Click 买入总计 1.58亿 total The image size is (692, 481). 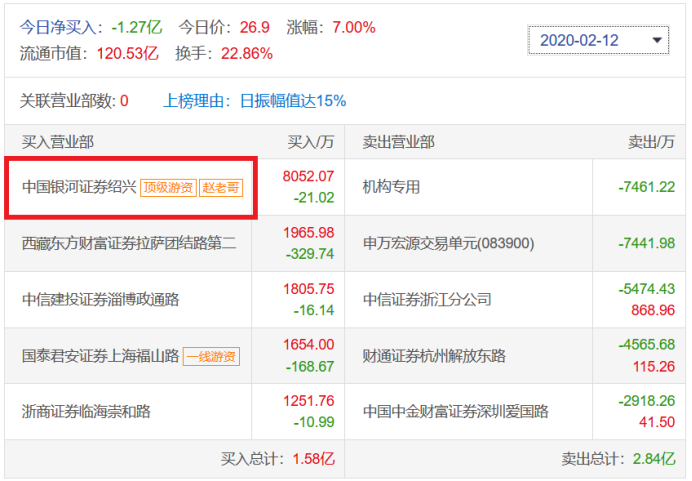278,459
